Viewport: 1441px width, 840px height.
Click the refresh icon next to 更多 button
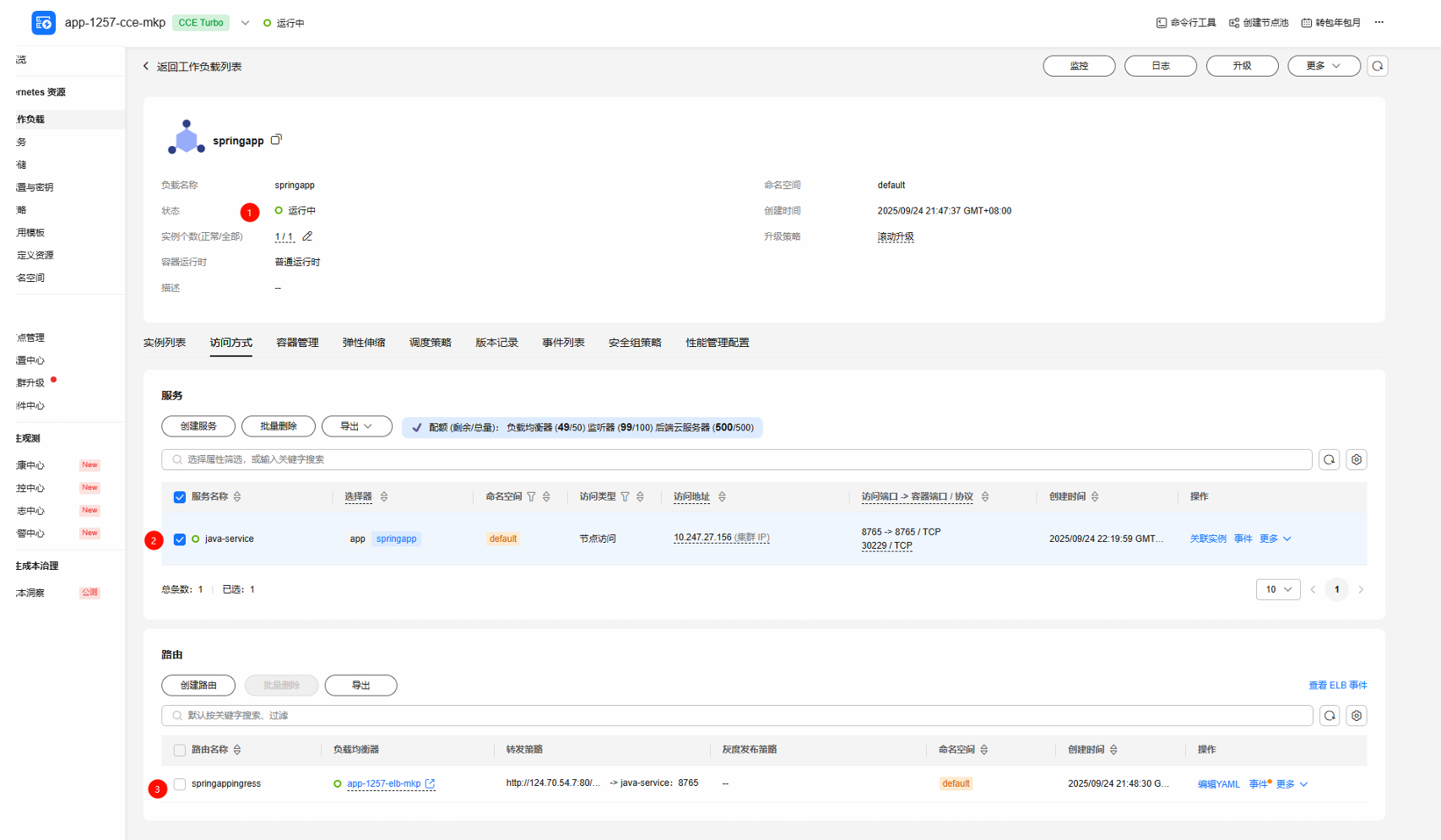[1377, 66]
